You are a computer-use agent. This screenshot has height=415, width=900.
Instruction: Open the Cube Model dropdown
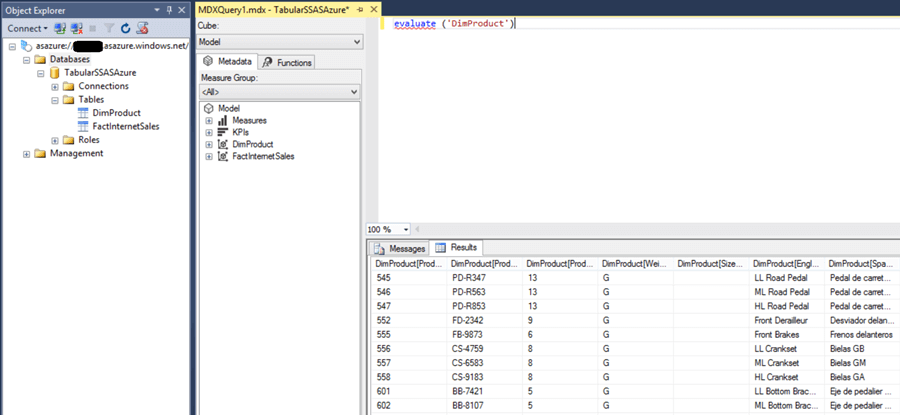tap(356, 42)
